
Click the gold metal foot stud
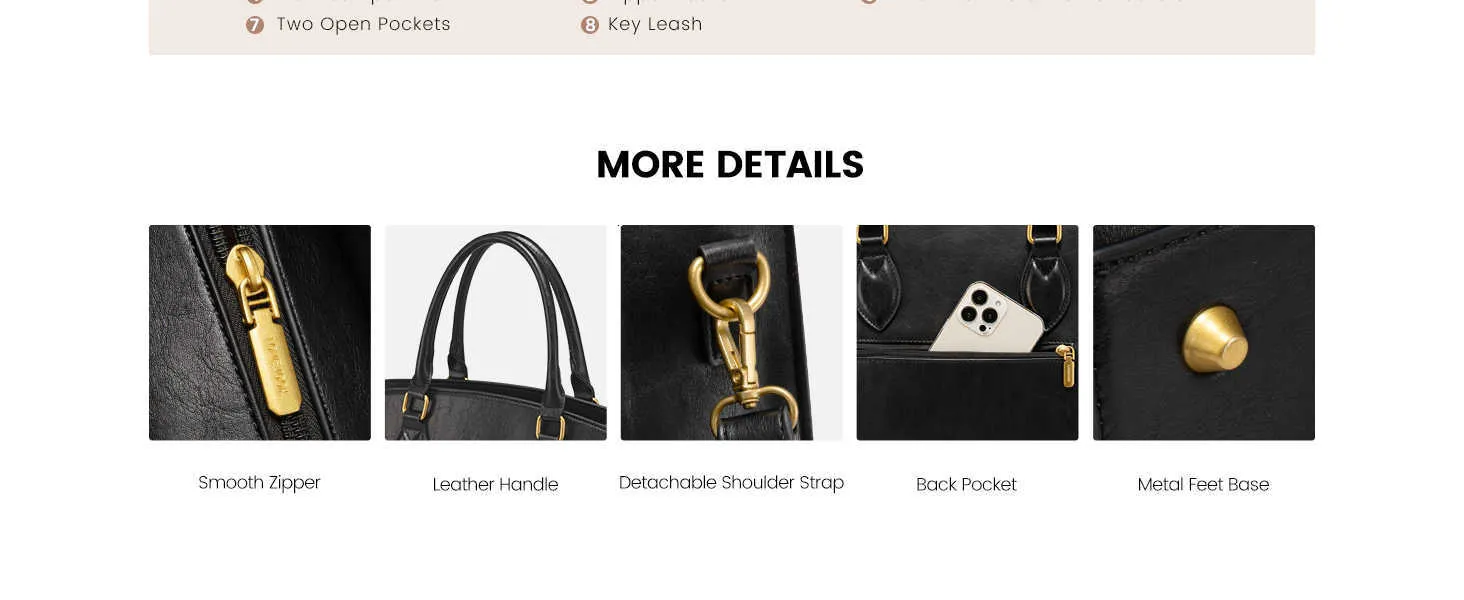tap(1216, 340)
